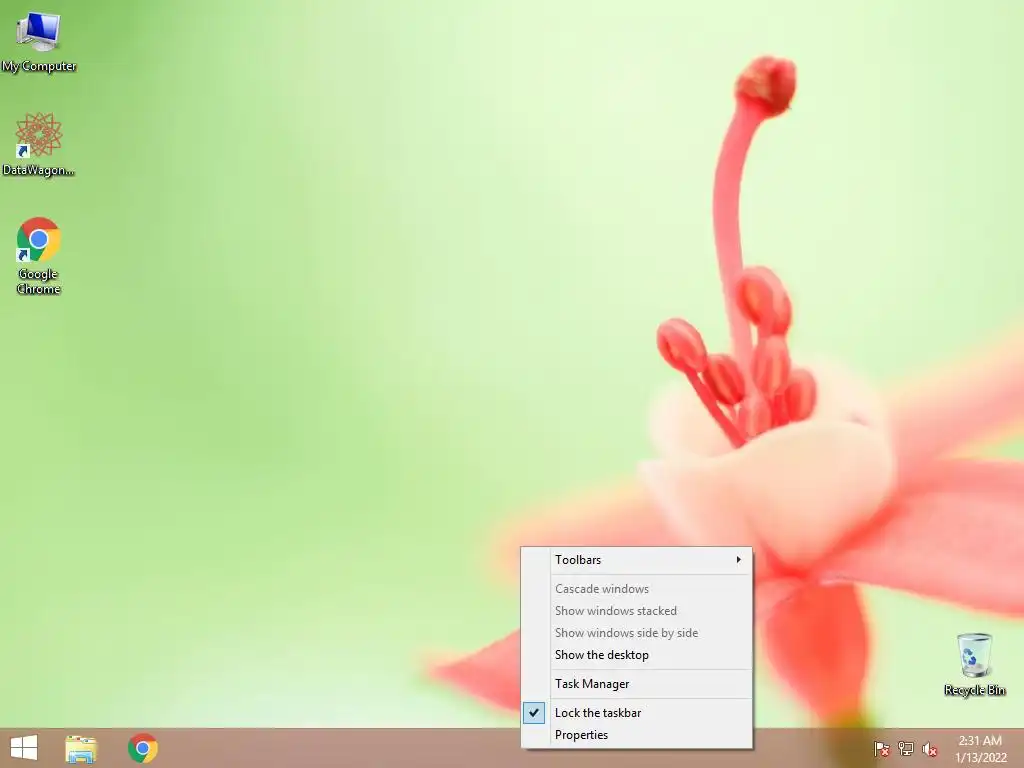1024x768 pixels.
Task: Open the network status tray icon
Action: coord(905,749)
